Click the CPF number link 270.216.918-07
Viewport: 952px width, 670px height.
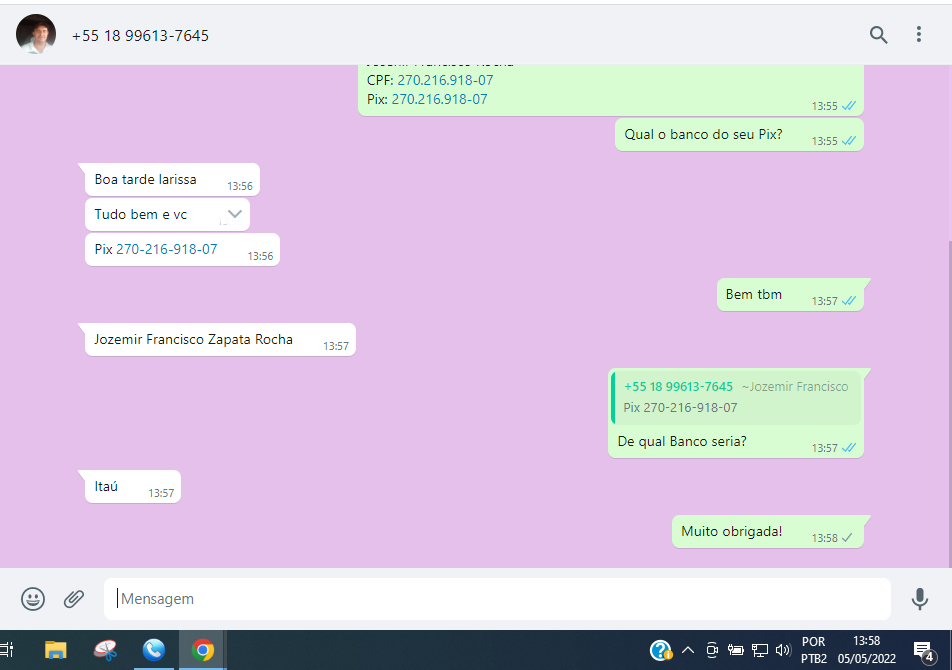coord(445,80)
